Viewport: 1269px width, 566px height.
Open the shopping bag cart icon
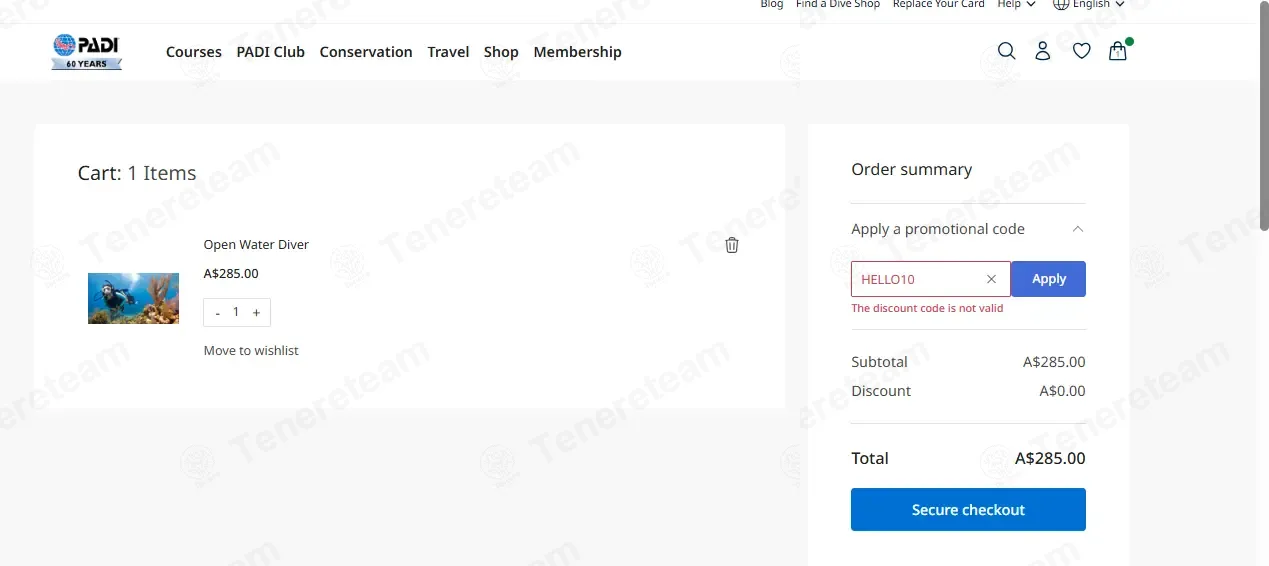pyautogui.click(x=1118, y=51)
